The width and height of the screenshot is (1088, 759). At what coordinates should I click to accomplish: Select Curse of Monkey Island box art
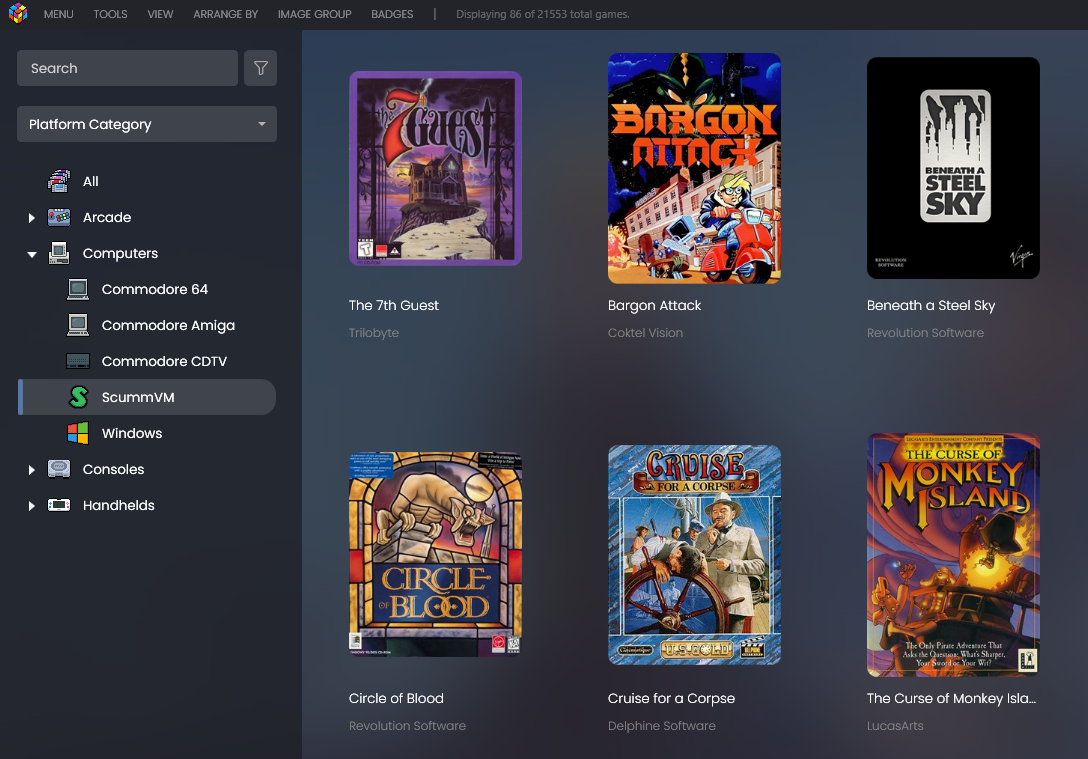pyautogui.click(x=953, y=555)
